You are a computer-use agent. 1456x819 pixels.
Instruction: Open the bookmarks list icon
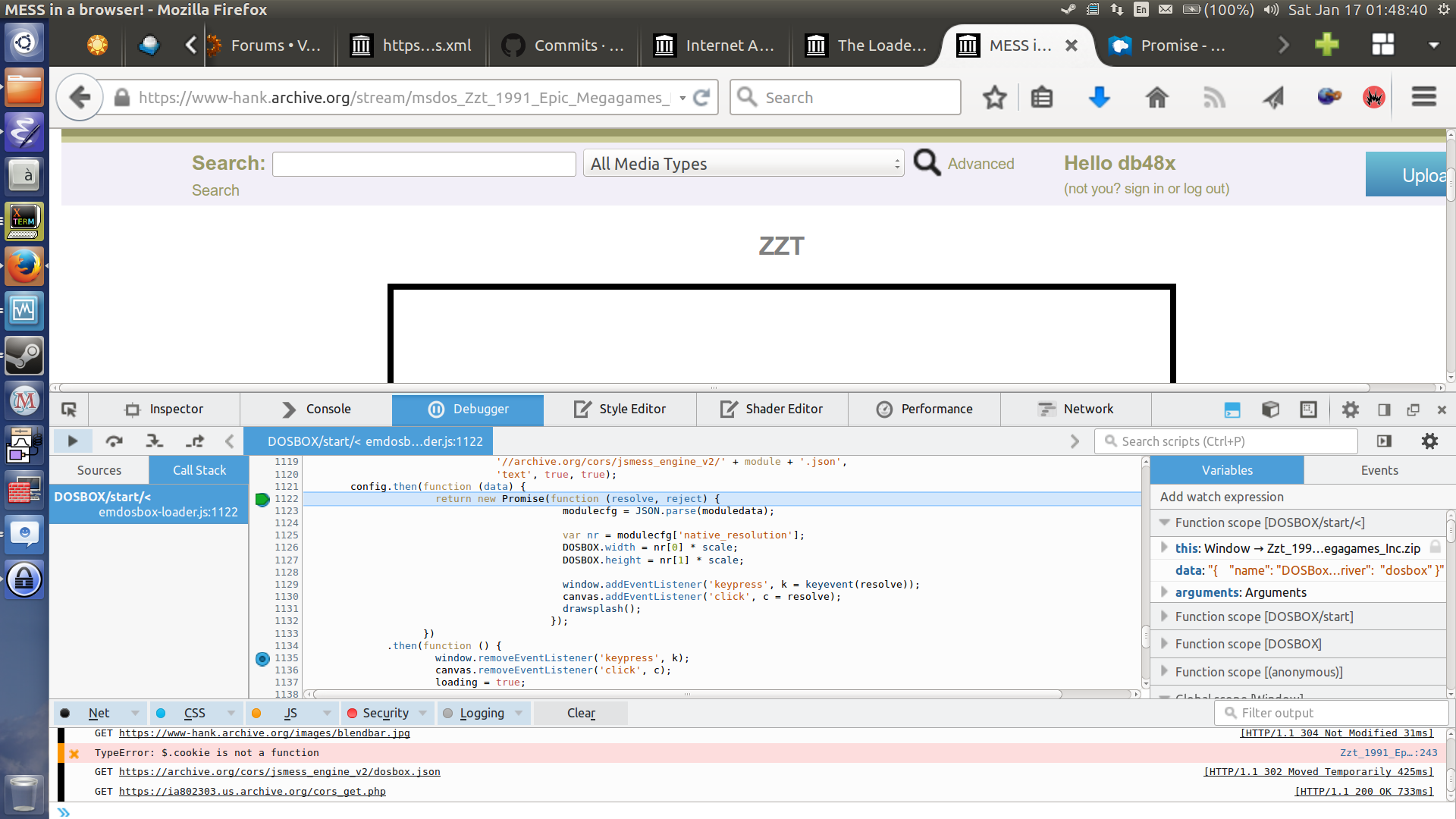[1042, 97]
